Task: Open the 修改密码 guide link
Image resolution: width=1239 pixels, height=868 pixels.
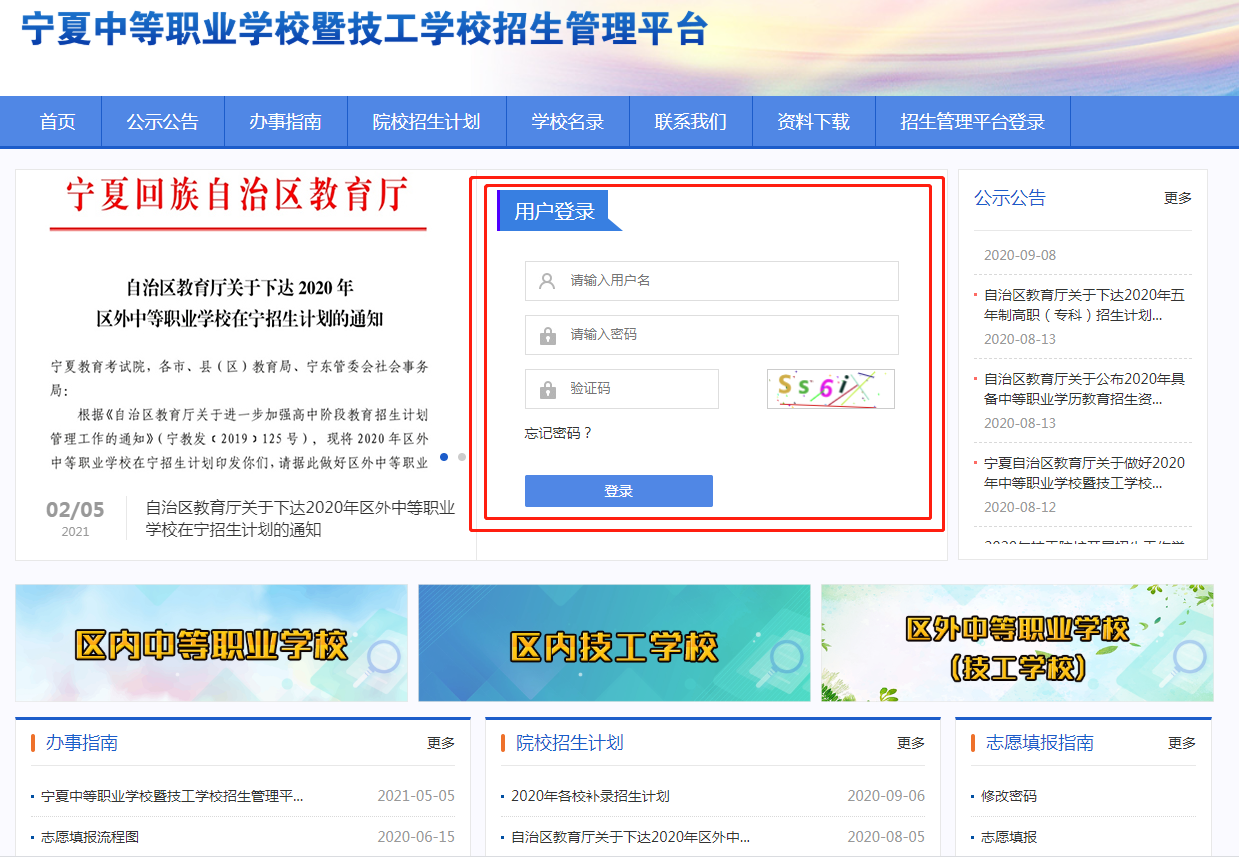Action: pos(1009,796)
